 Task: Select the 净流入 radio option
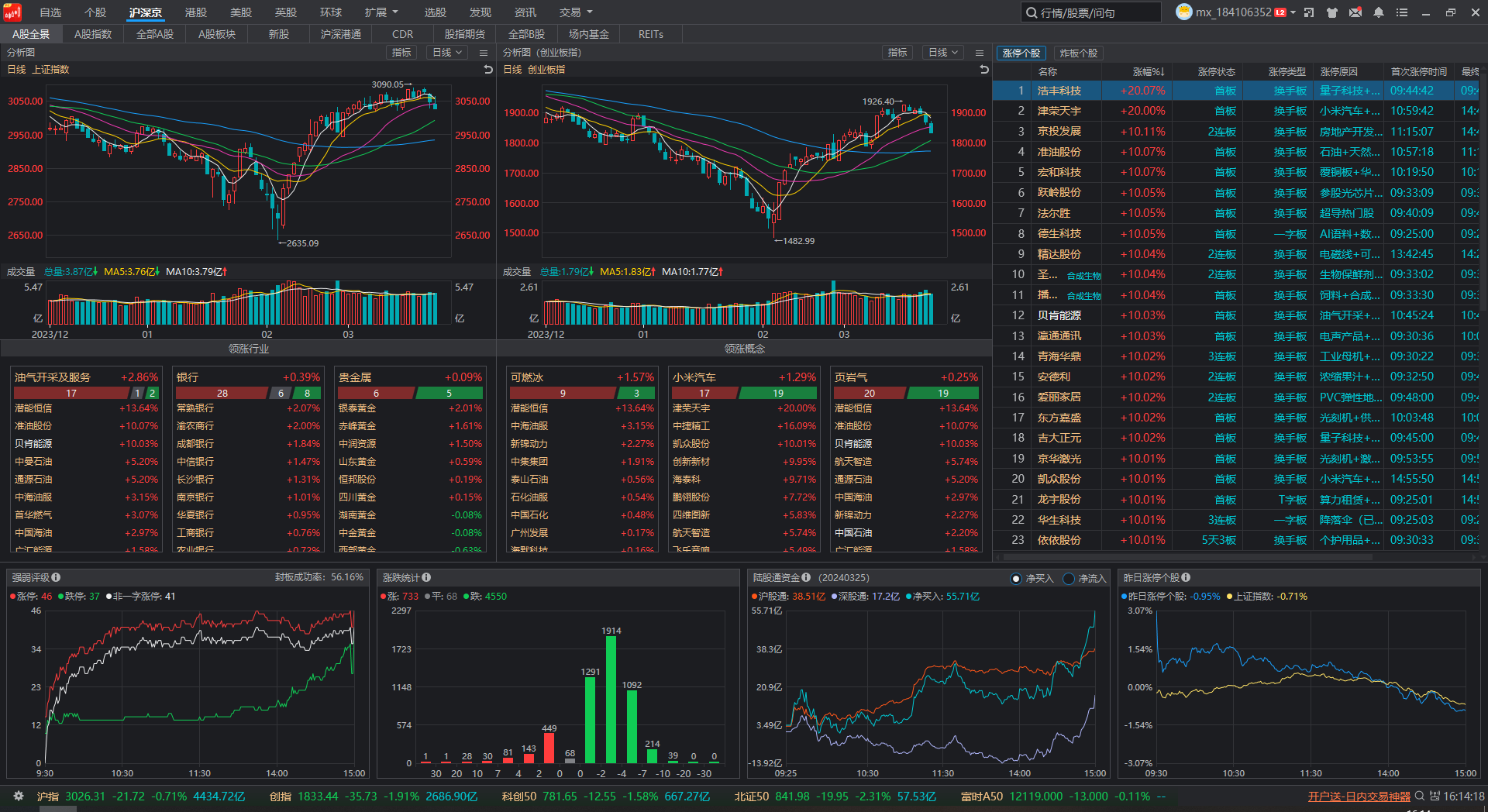[1069, 579]
